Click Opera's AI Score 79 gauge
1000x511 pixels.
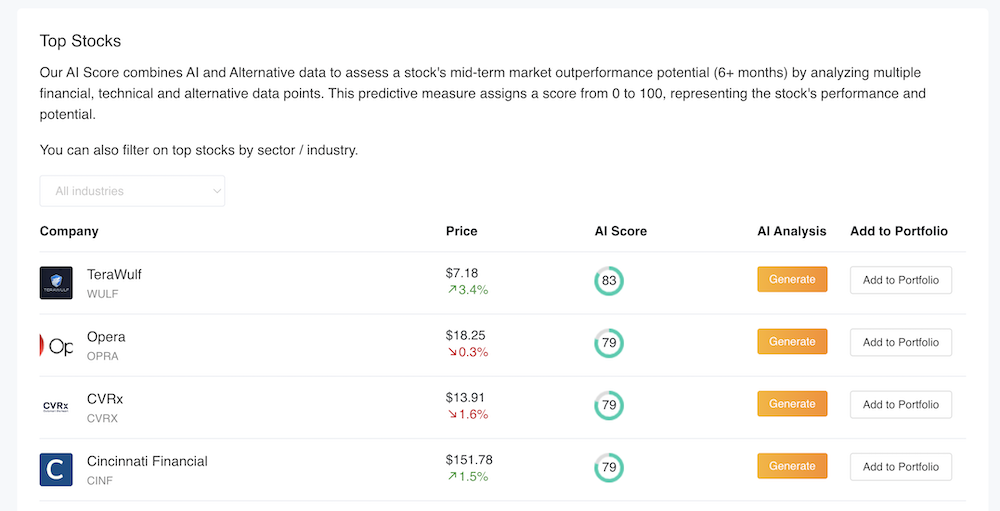[x=608, y=343]
